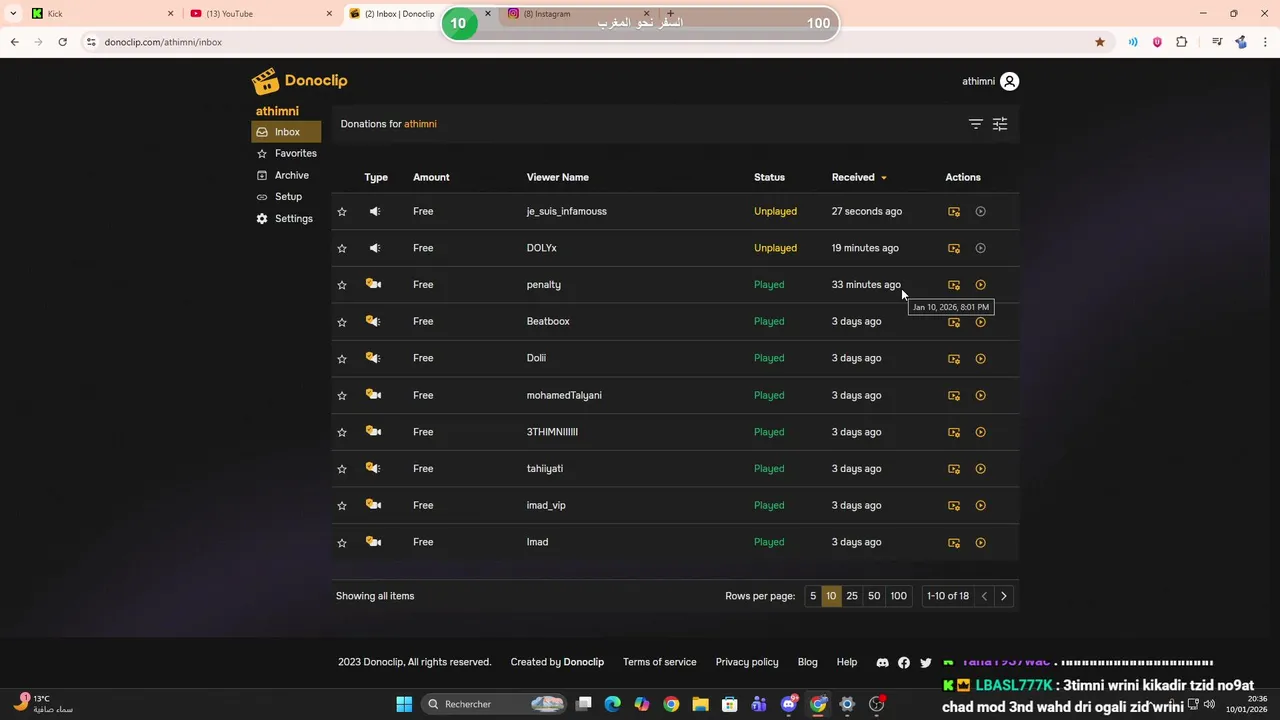Image resolution: width=1280 pixels, height=720 pixels.
Task: Reload the page with refresh button
Action: tap(62, 42)
